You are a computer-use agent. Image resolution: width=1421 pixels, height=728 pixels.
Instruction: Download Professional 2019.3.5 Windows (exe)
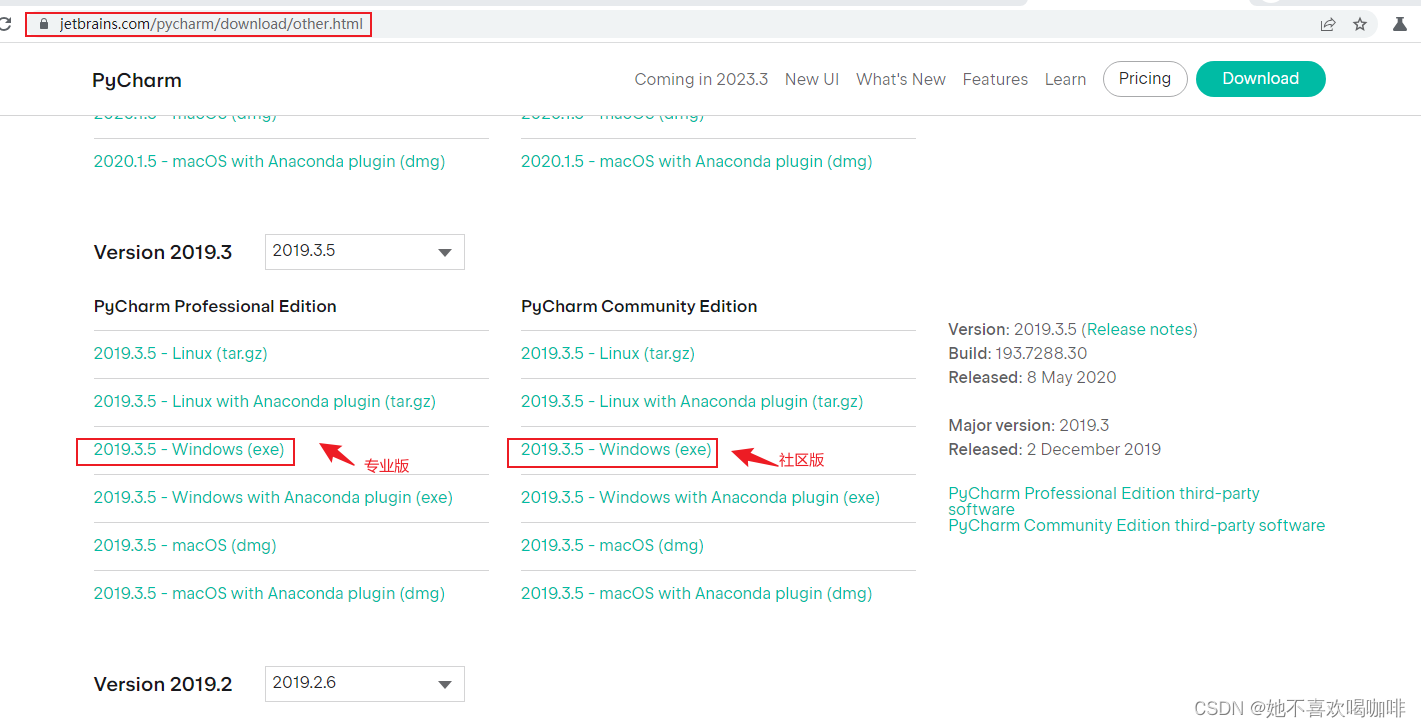[x=189, y=449]
